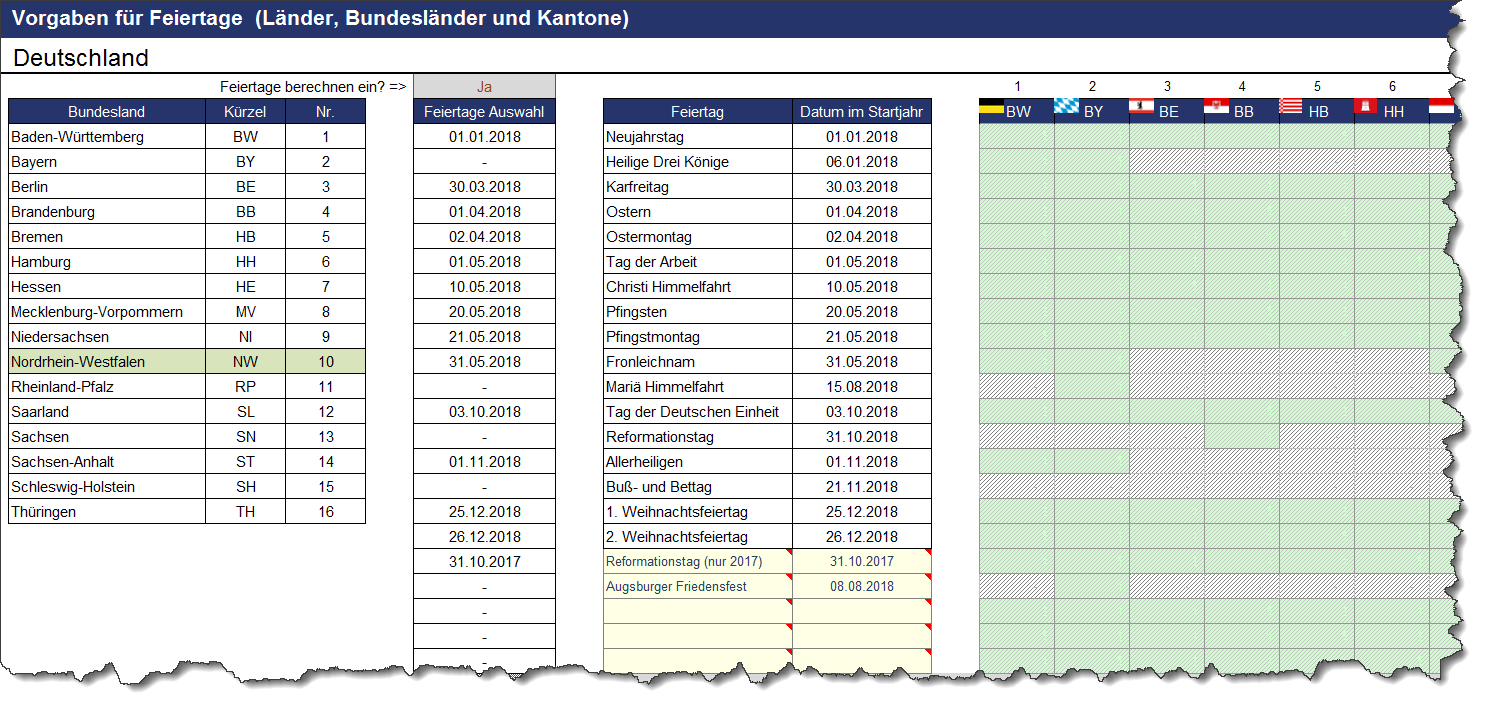Screen dimensions: 1487x706
Task: Select the Hessen cell
Action: coord(107,286)
